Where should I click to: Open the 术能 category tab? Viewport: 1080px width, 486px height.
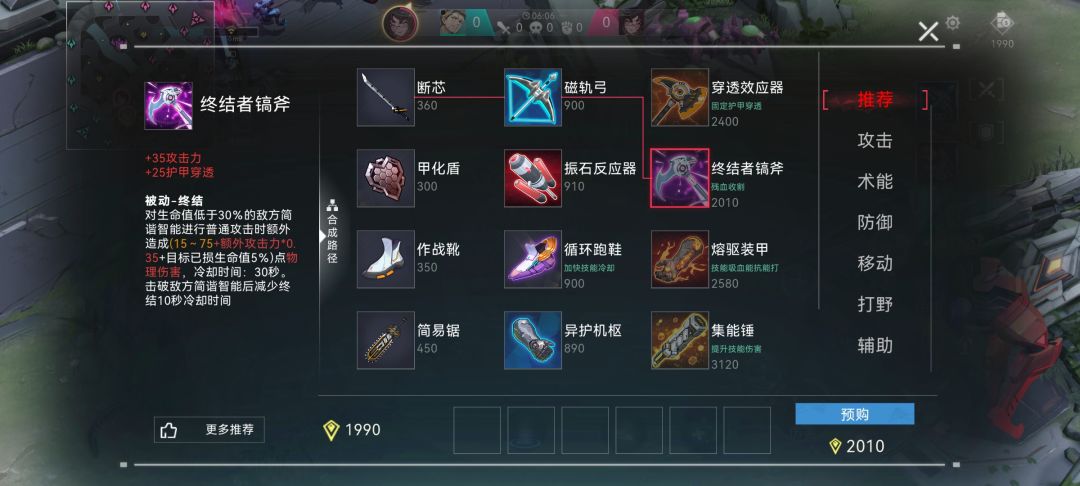coord(875,182)
